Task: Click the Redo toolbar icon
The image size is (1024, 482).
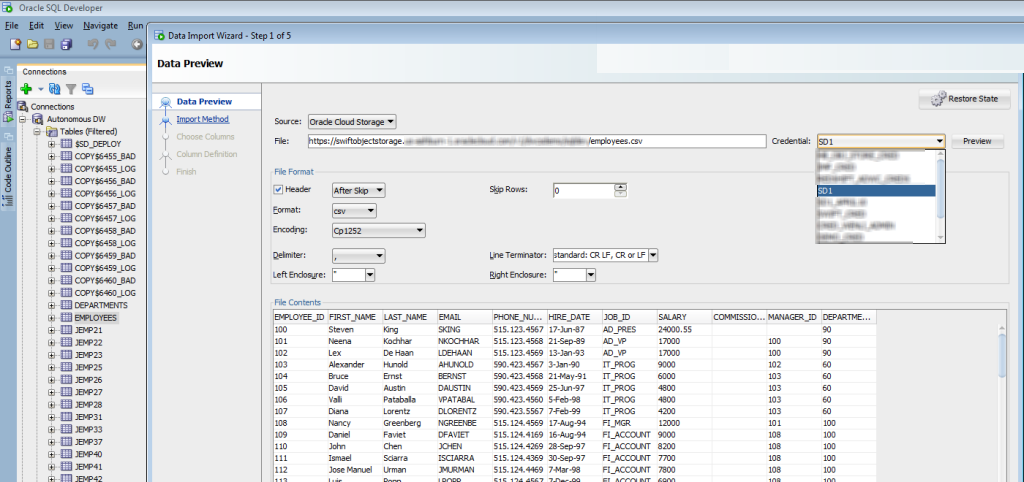Action: [110, 44]
